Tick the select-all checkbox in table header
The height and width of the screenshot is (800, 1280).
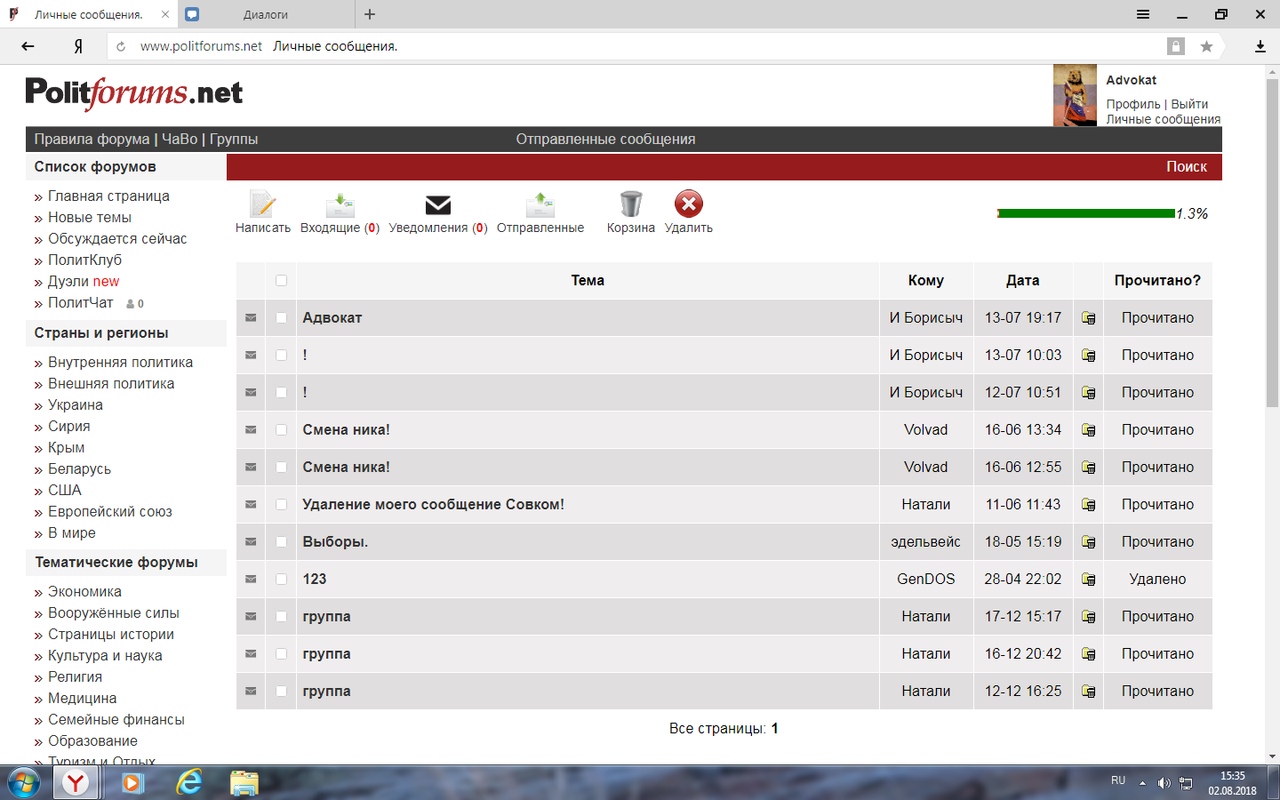click(x=281, y=281)
